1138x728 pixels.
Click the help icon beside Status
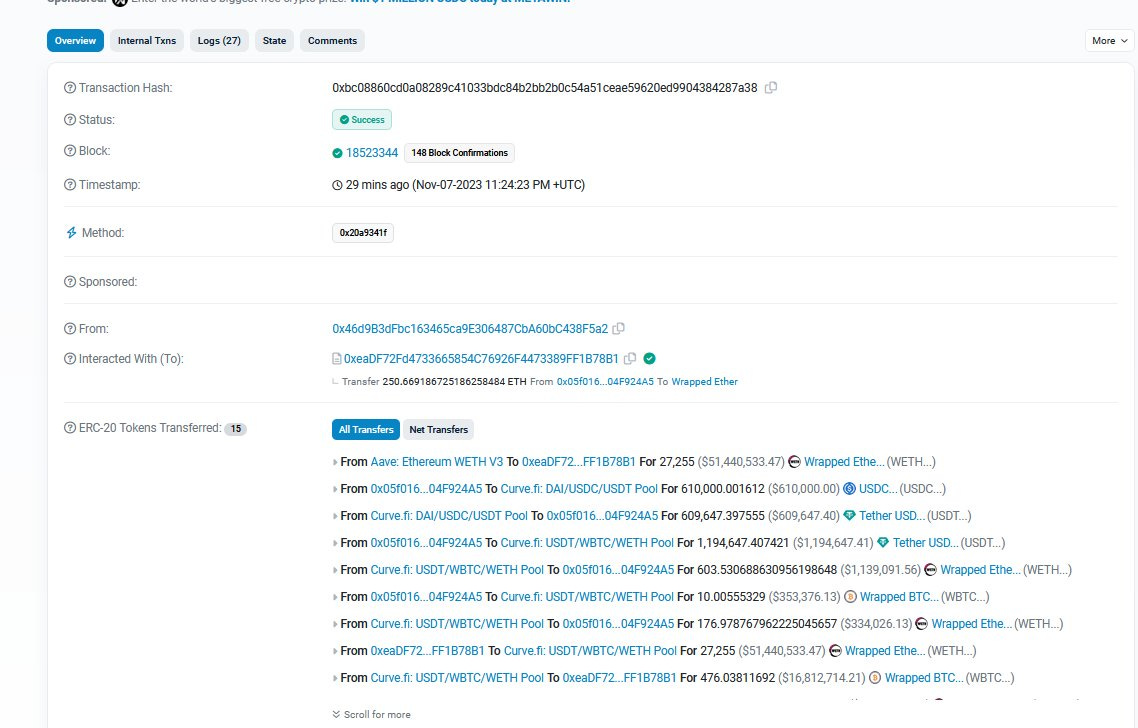click(70, 120)
